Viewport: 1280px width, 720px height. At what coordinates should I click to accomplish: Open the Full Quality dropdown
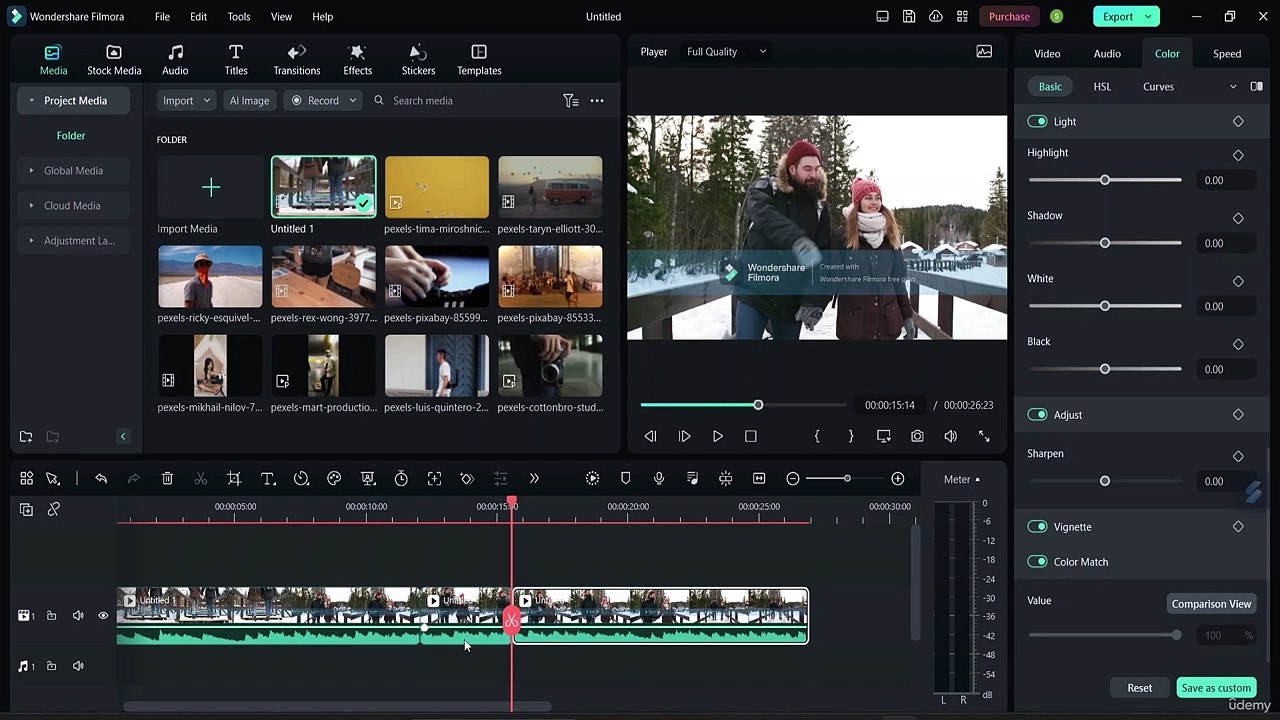(726, 51)
